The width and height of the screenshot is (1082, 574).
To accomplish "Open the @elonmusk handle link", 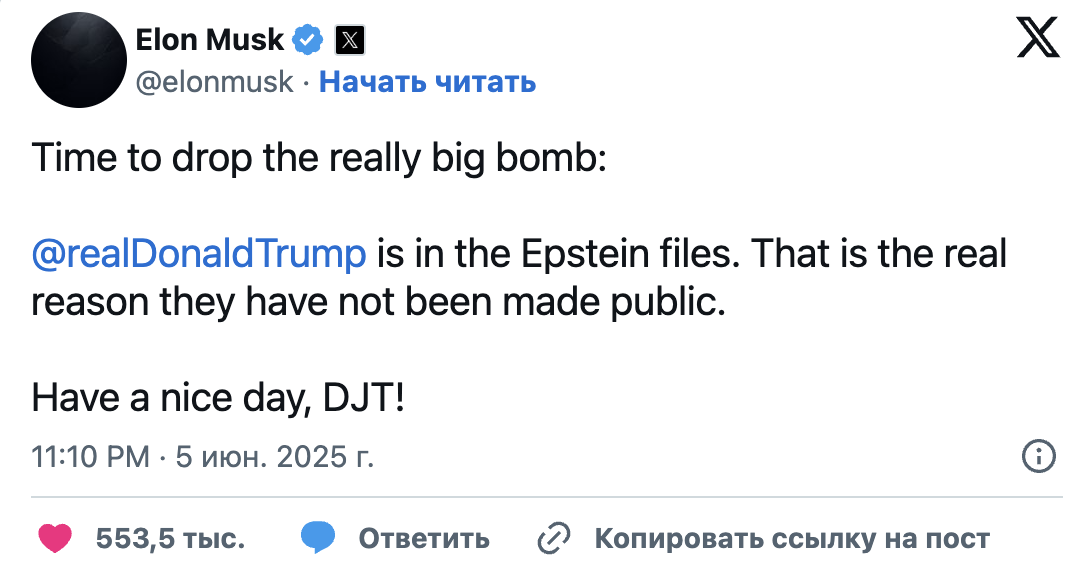I will click(x=214, y=82).
